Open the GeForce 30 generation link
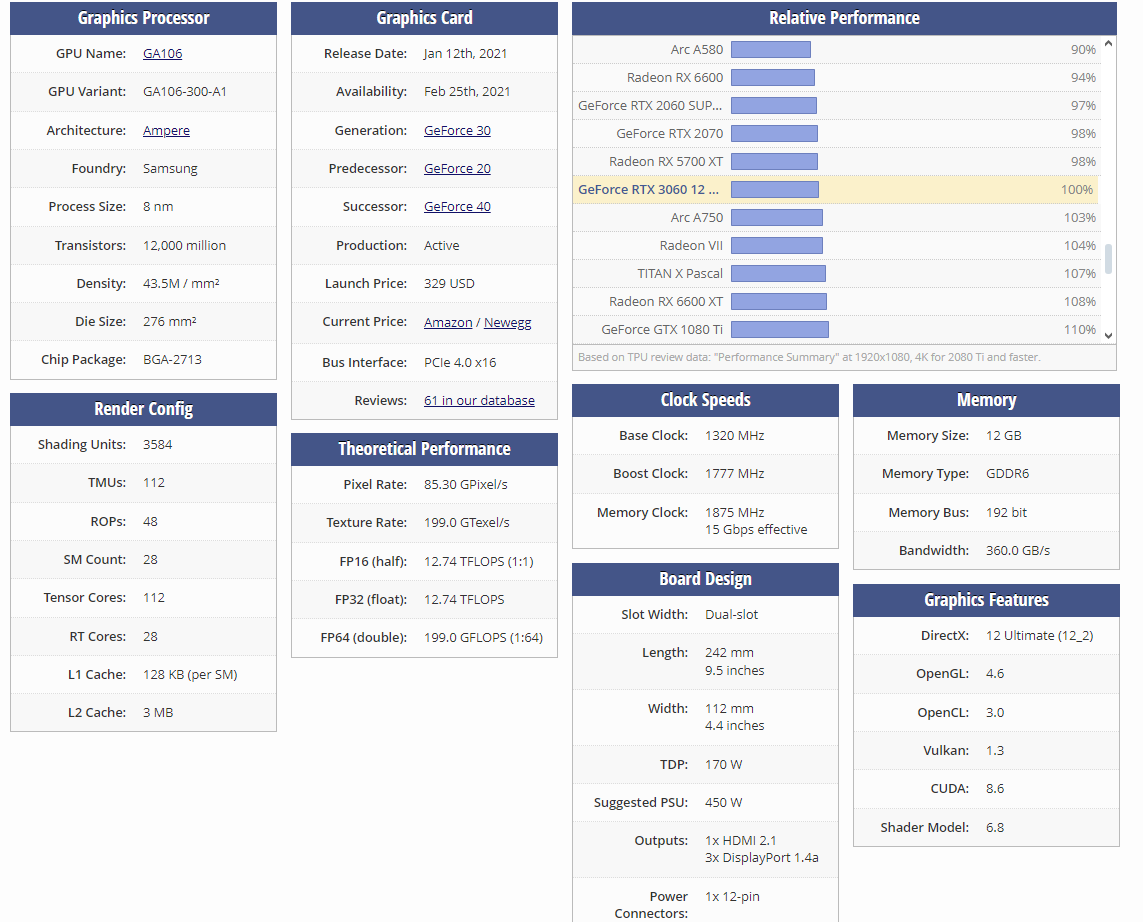 (457, 130)
